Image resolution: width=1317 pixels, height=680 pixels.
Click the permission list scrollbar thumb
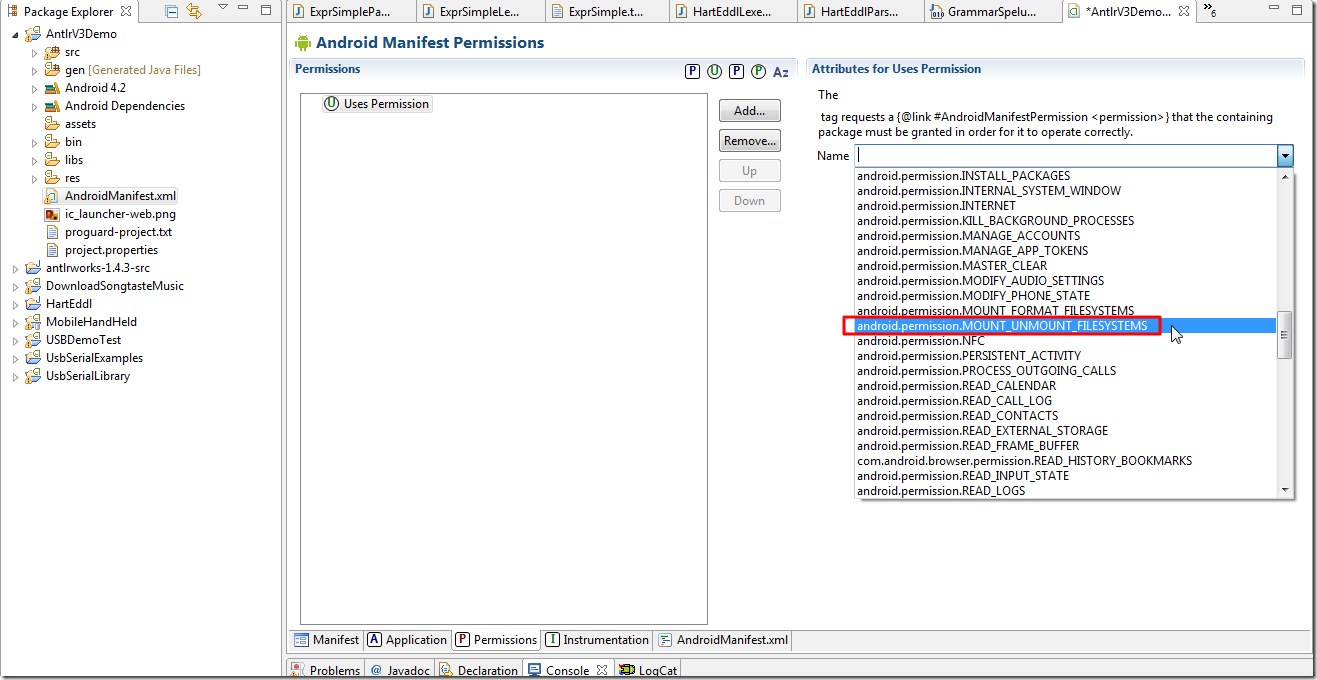pyautogui.click(x=1286, y=334)
